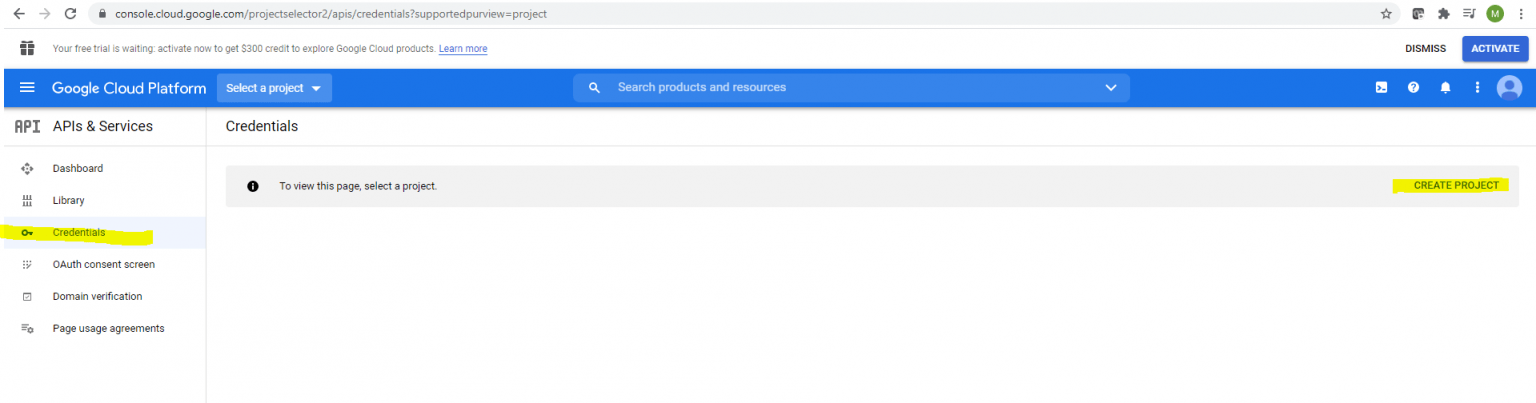Follow the Learn more link
The image size is (1536, 403).
(x=463, y=49)
